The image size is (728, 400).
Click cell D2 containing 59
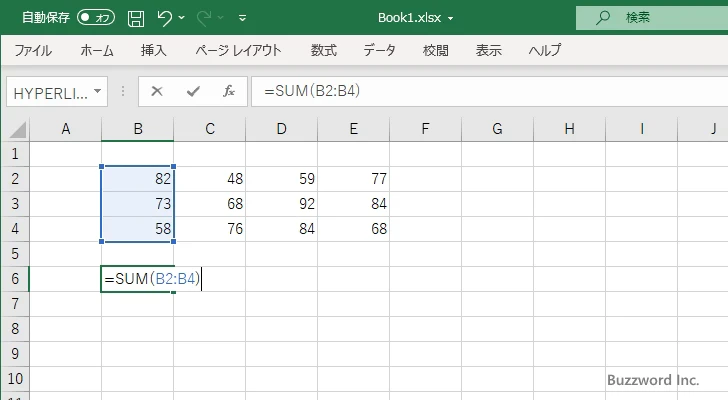point(282,179)
